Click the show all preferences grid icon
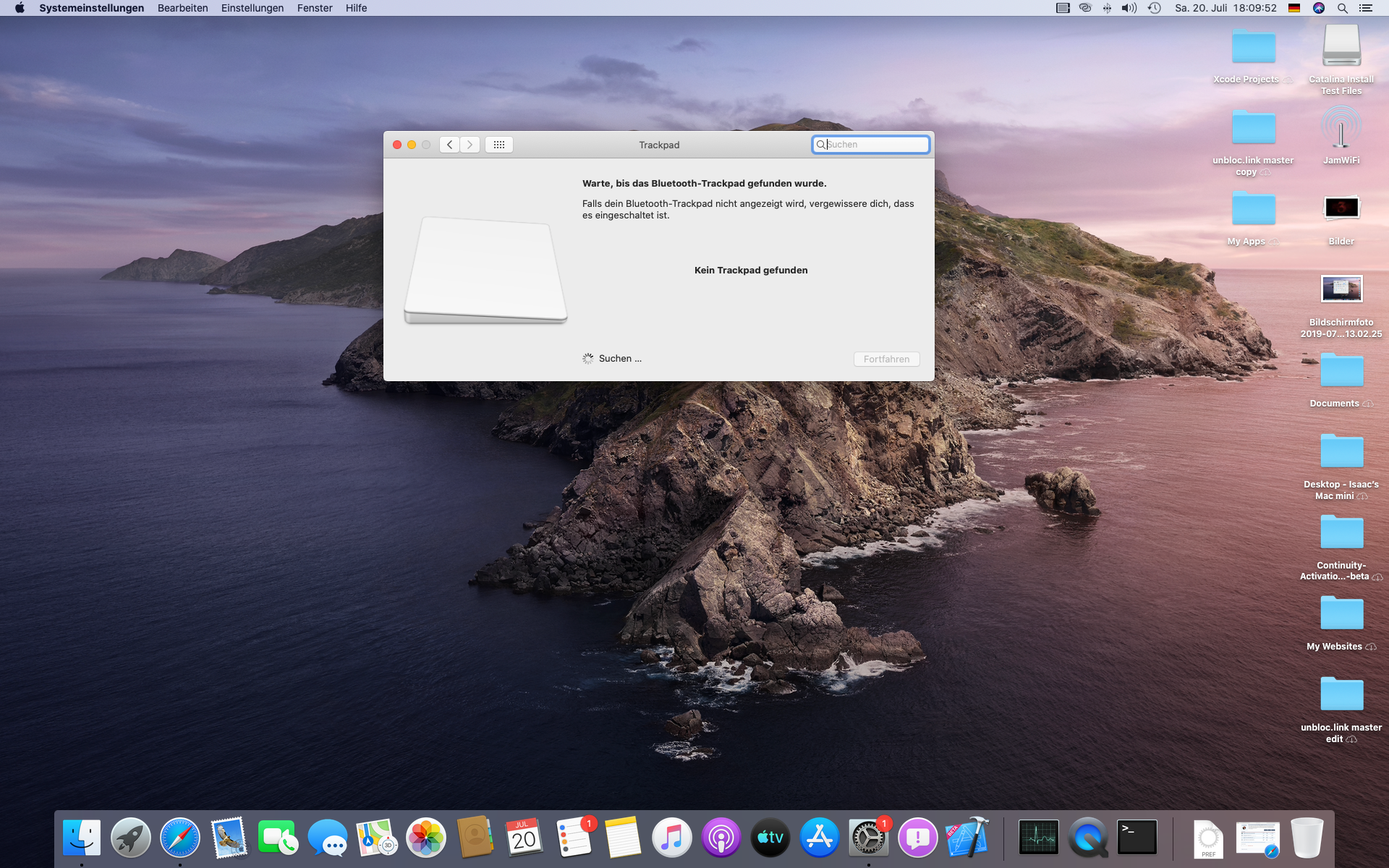The height and width of the screenshot is (868, 1389). [499, 145]
